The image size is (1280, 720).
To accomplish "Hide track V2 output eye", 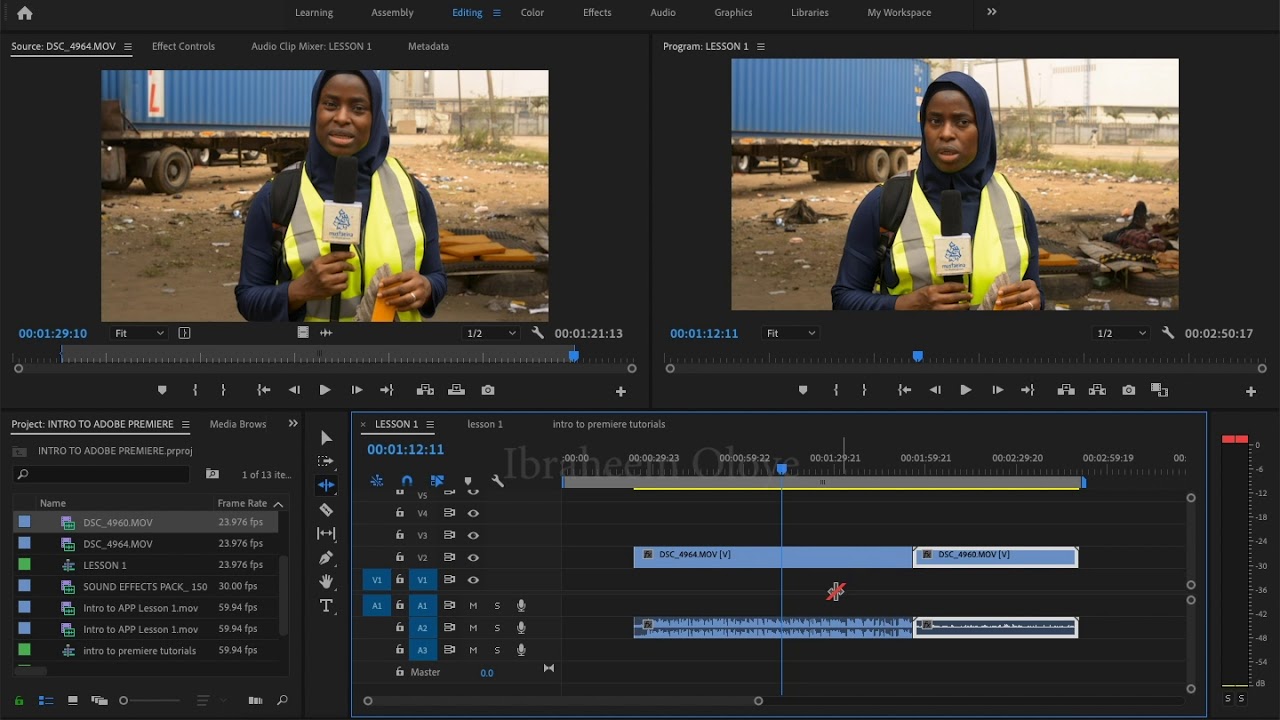I will click(x=473, y=557).
